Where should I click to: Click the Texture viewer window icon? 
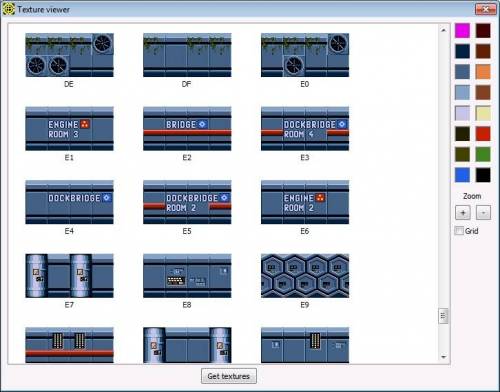[x=8, y=9]
